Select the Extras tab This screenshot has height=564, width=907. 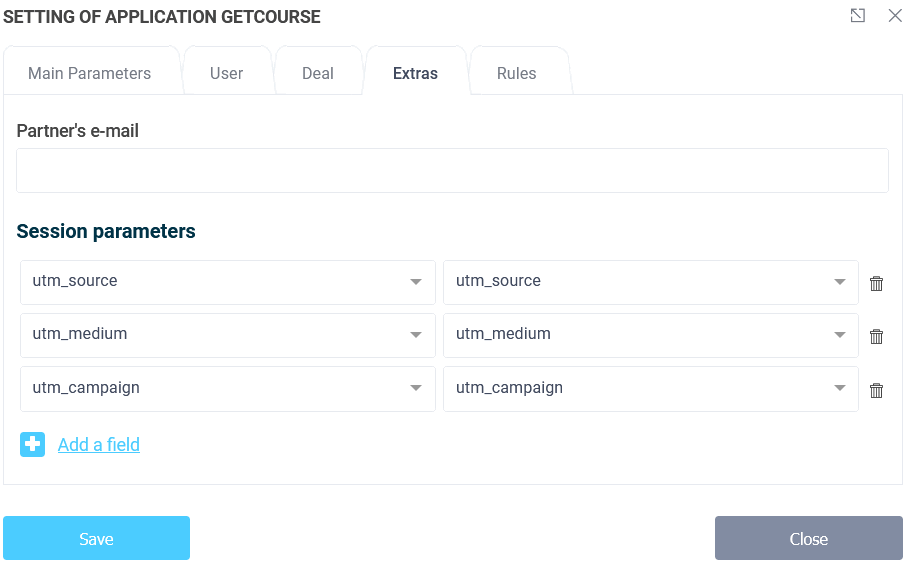[x=415, y=73]
